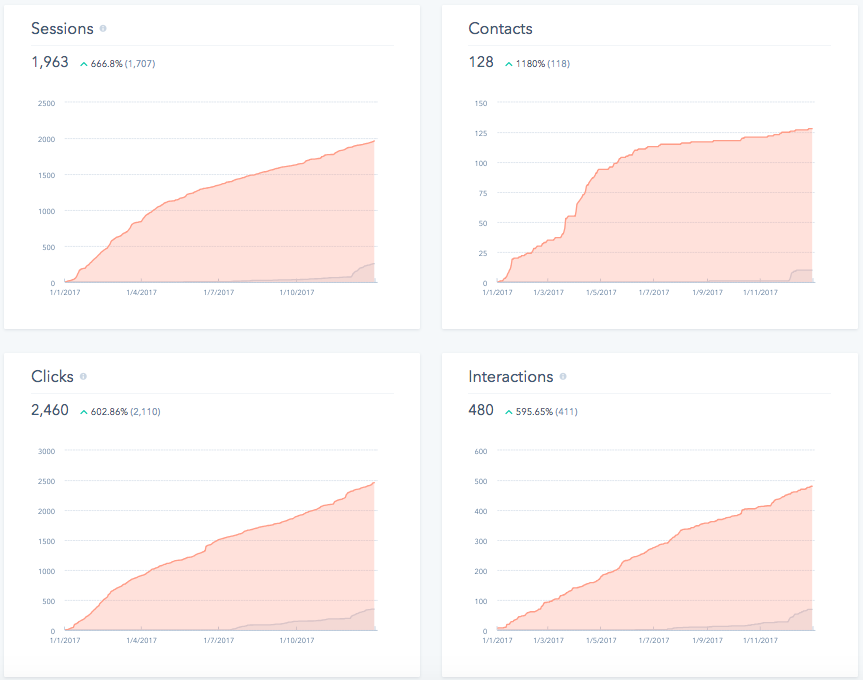Screen dimensions: 863x680
Task: Click the 1500 y-axis label on Sessions chart
Action: click(x=46, y=175)
